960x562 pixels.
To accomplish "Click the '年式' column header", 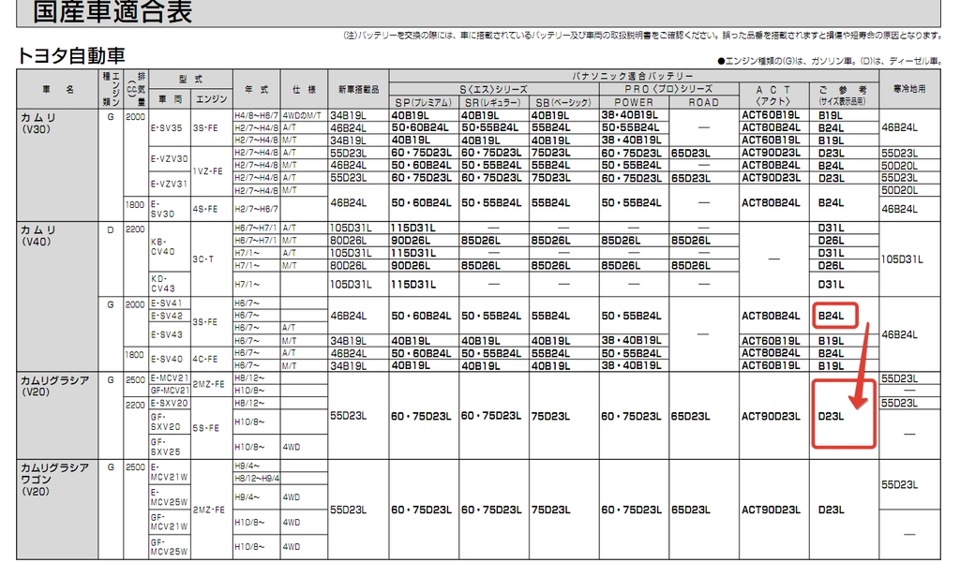I will tap(256, 89).
